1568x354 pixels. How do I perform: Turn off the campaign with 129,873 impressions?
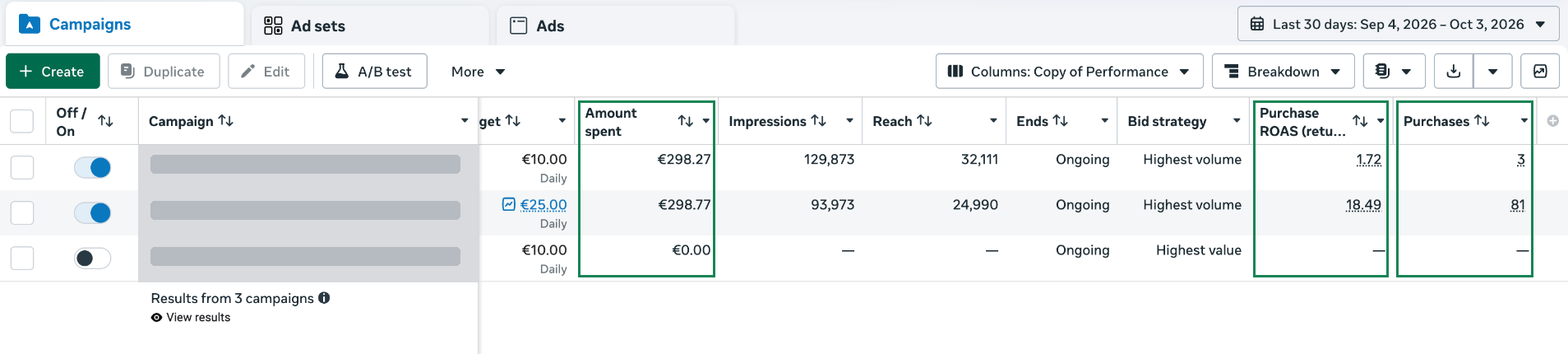click(92, 167)
